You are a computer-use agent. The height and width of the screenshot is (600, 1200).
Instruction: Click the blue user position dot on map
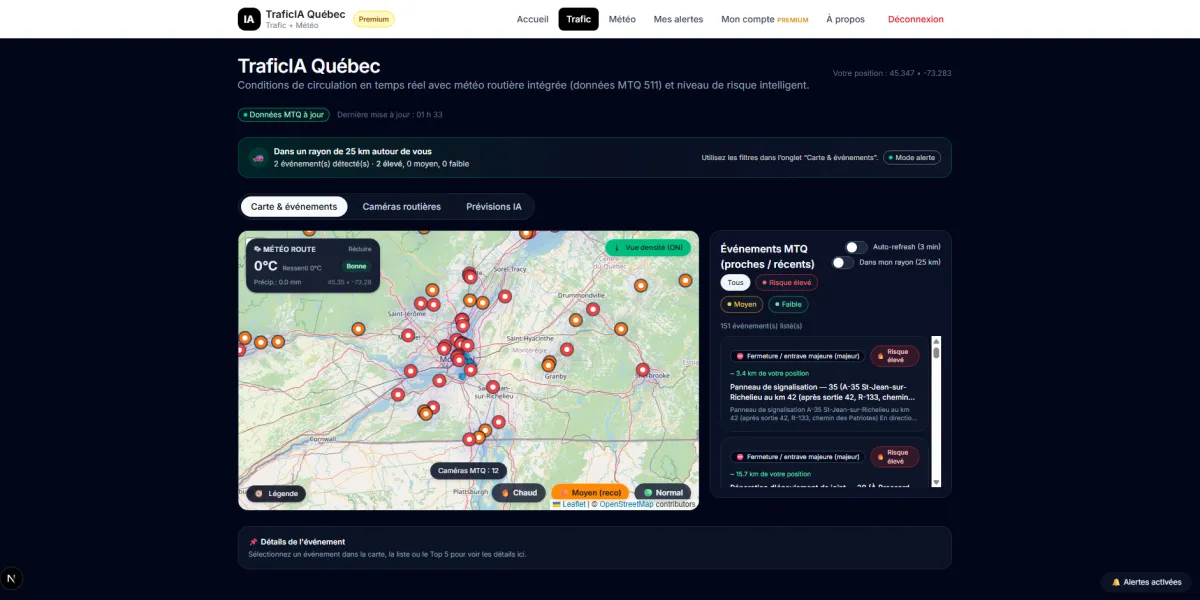point(463,376)
